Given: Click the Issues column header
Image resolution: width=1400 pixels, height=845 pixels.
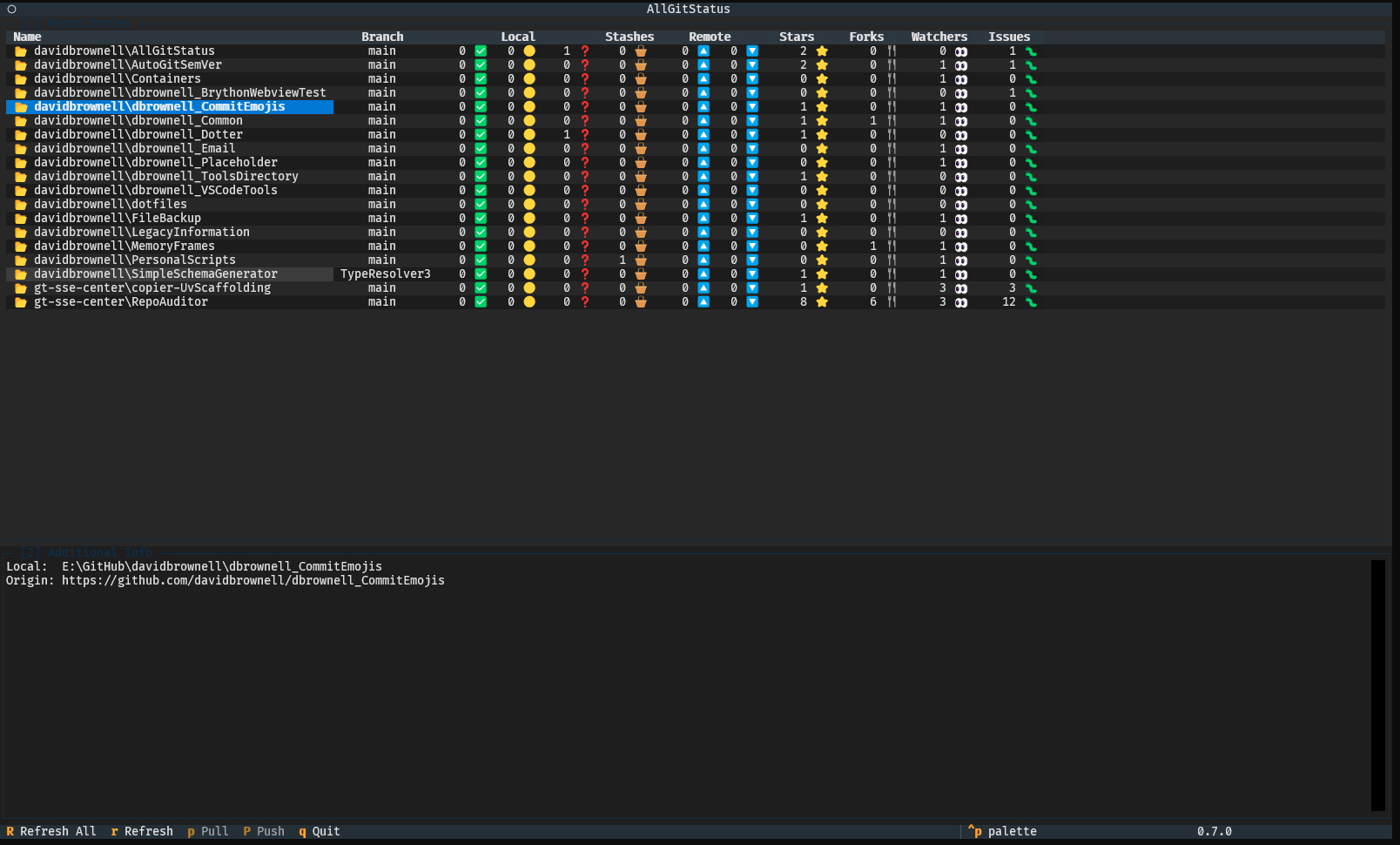Looking at the screenshot, I should click(1009, 37).
